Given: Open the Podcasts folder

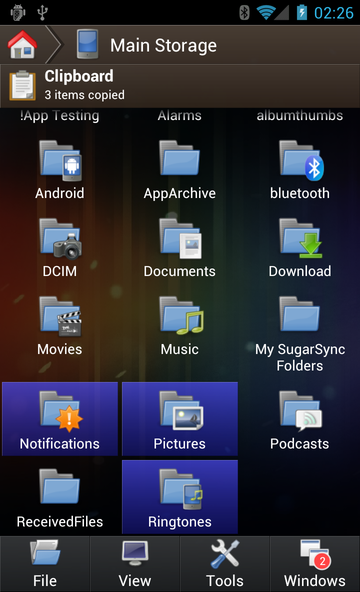Looking at the screenshot, I should (300, 419).
